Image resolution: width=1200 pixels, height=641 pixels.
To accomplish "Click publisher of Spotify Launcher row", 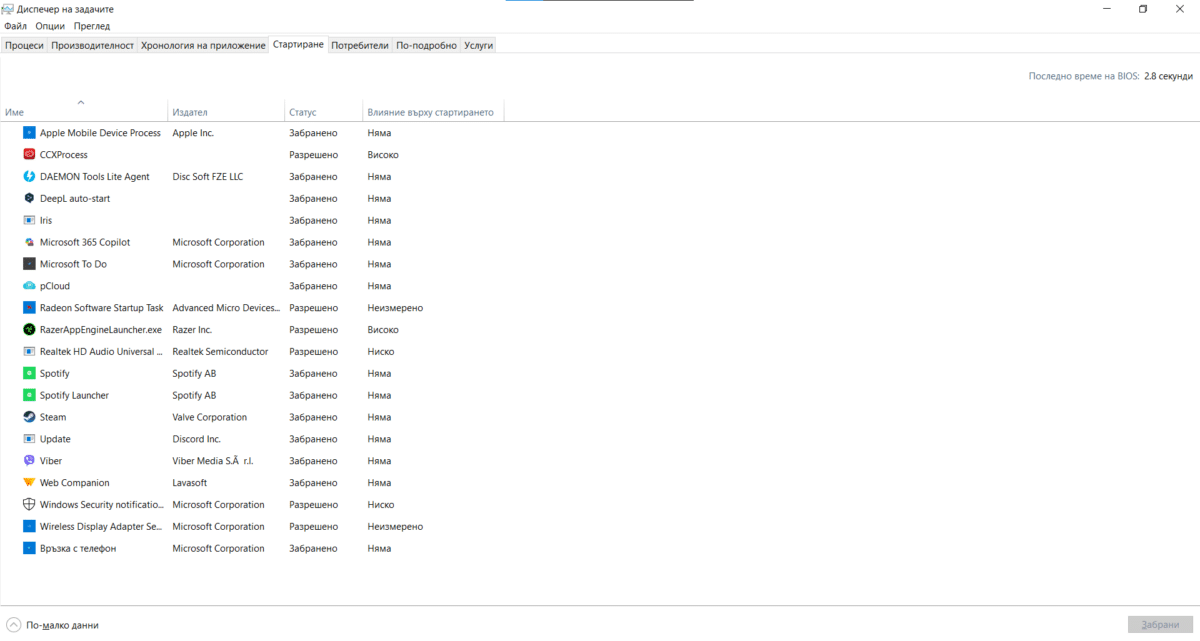I will coord(194,395).
